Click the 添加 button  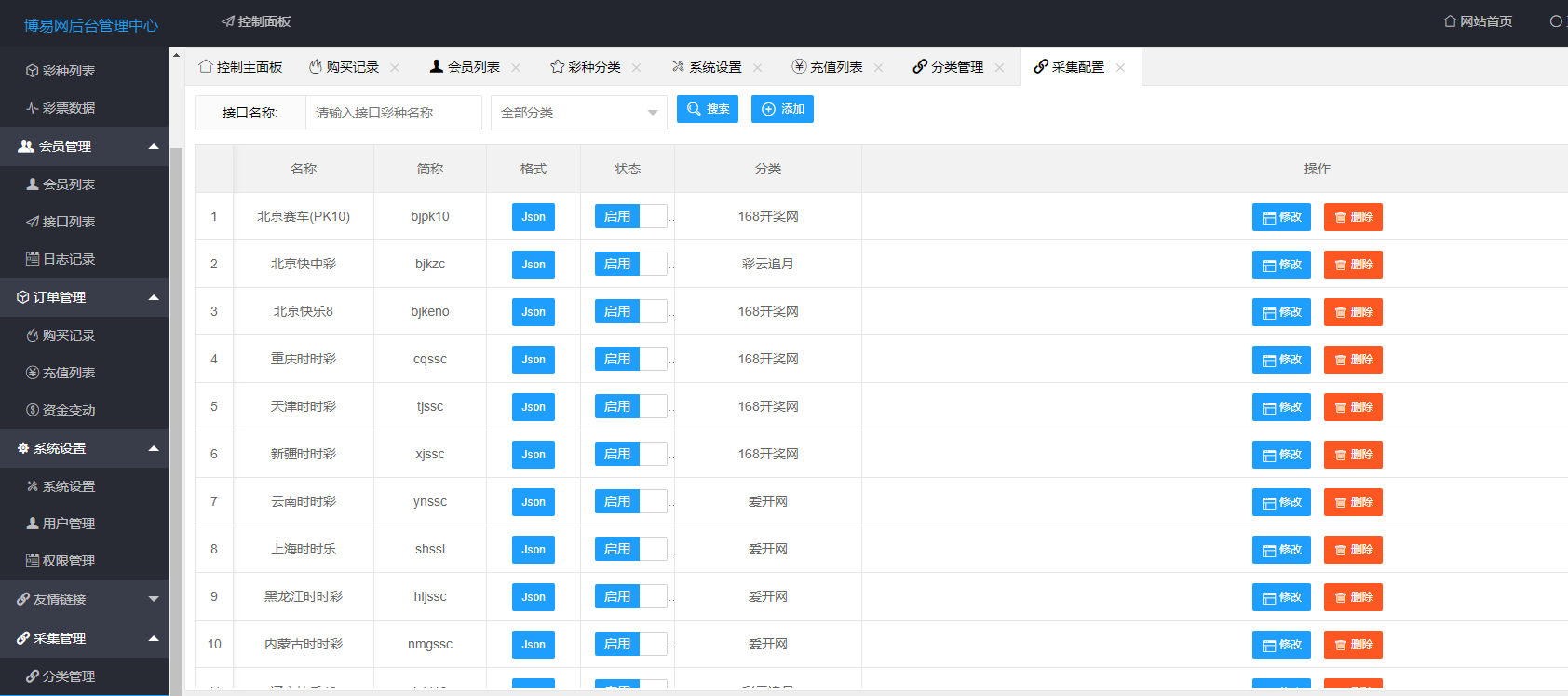coord(782,109)
